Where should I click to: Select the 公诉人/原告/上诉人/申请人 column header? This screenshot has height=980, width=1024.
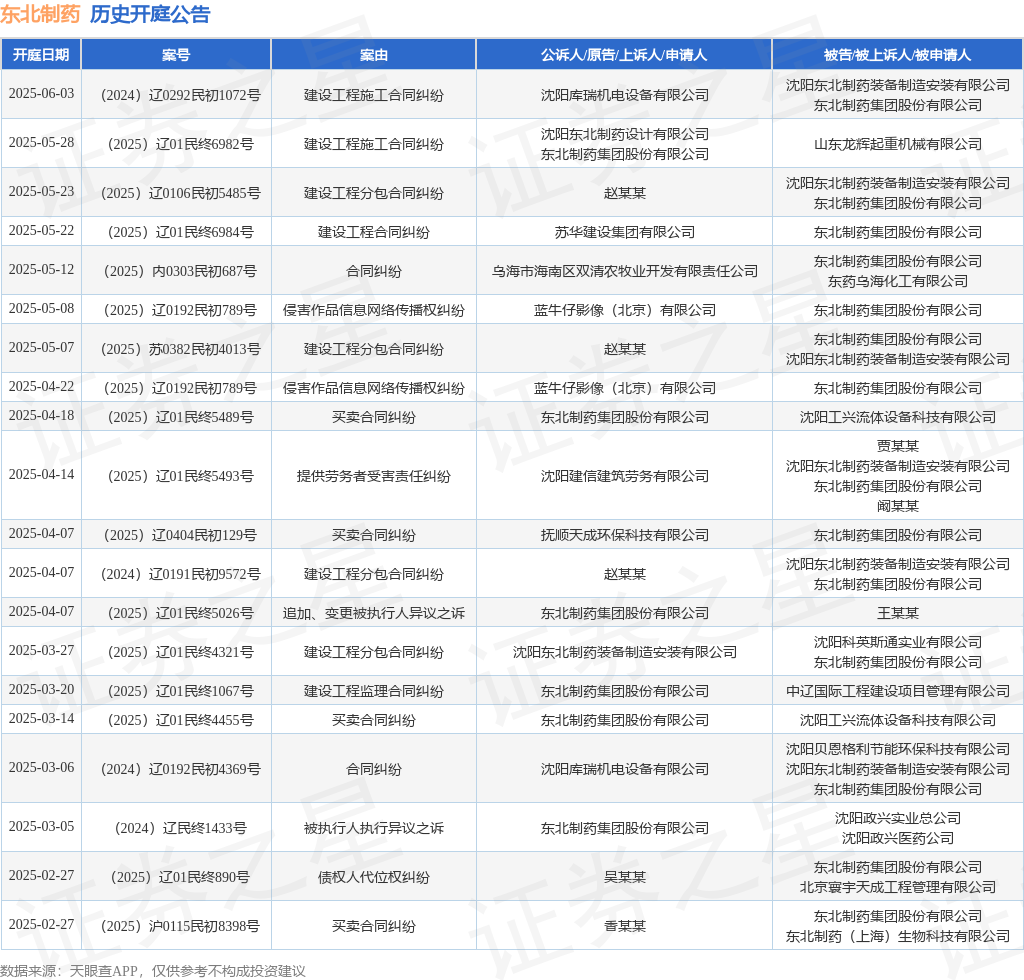click(624, 55)
